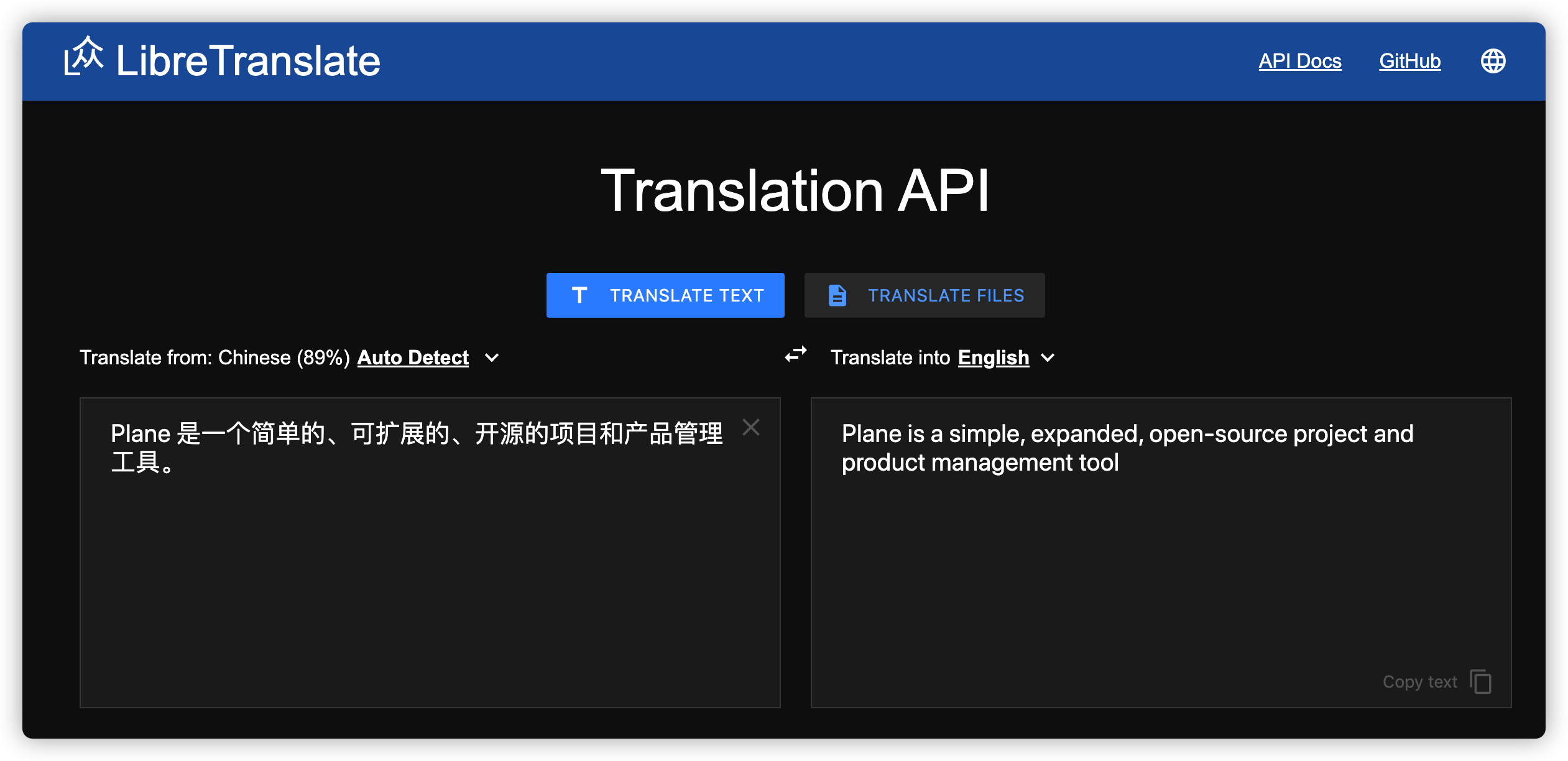
Task: Swap source and target languages
Action: (795, 355)
